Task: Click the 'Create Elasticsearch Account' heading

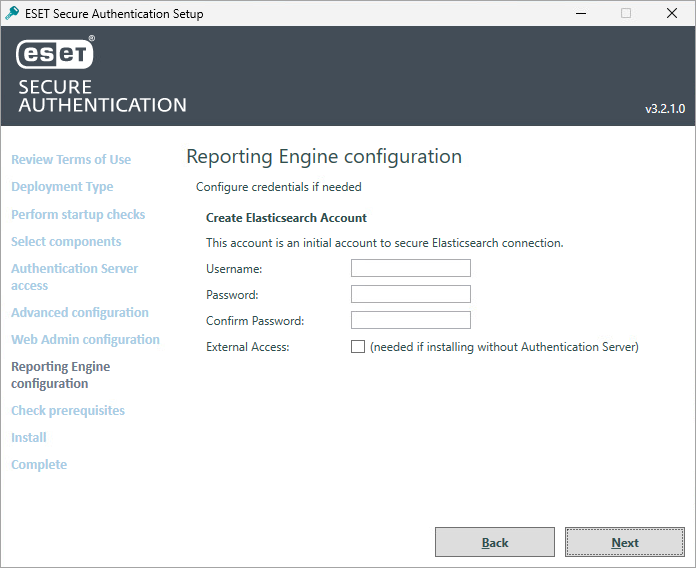Action: 286,218
